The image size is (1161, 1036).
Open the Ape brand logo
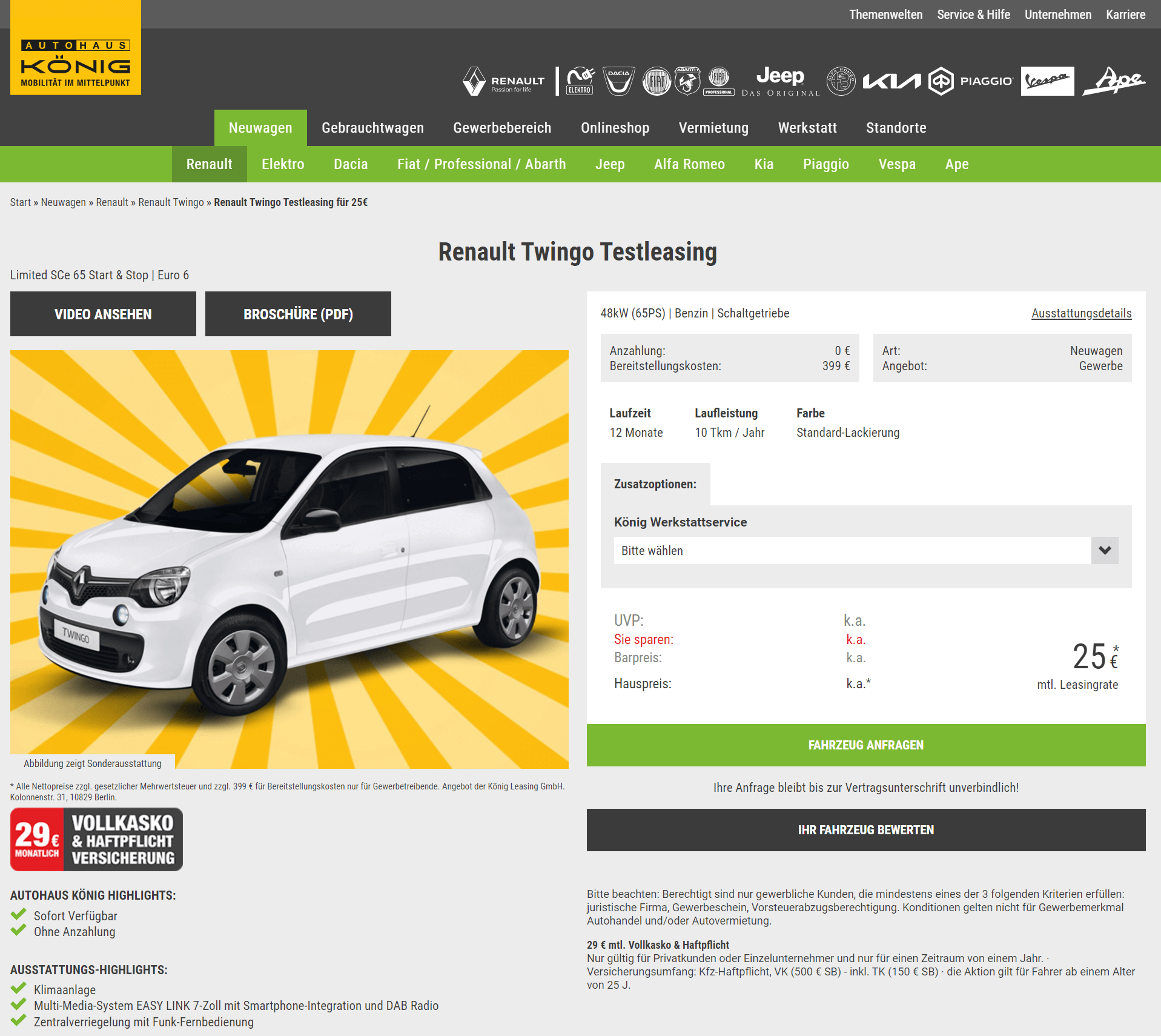1114,81
